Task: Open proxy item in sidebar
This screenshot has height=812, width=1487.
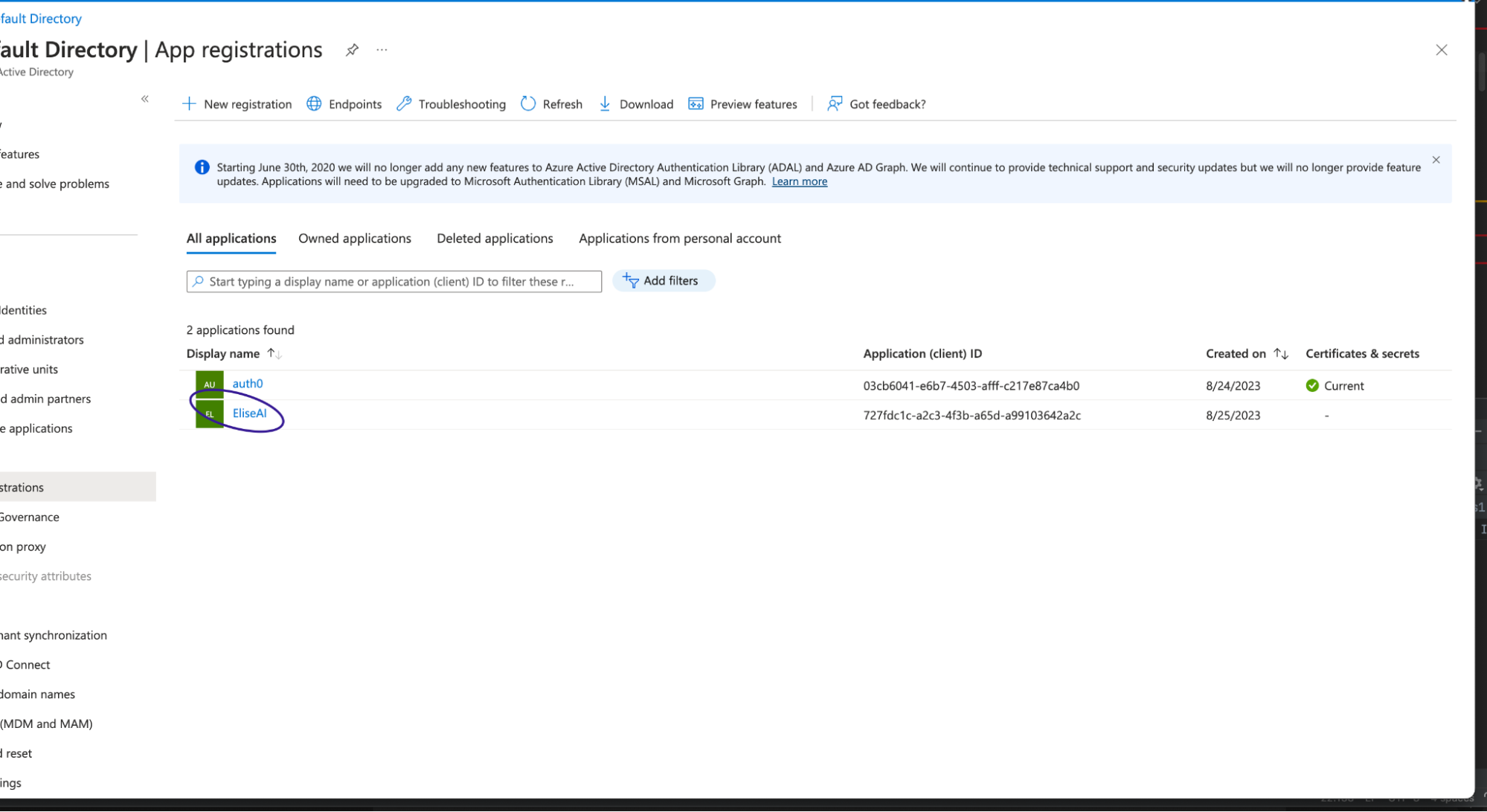Action: [23, 547]
